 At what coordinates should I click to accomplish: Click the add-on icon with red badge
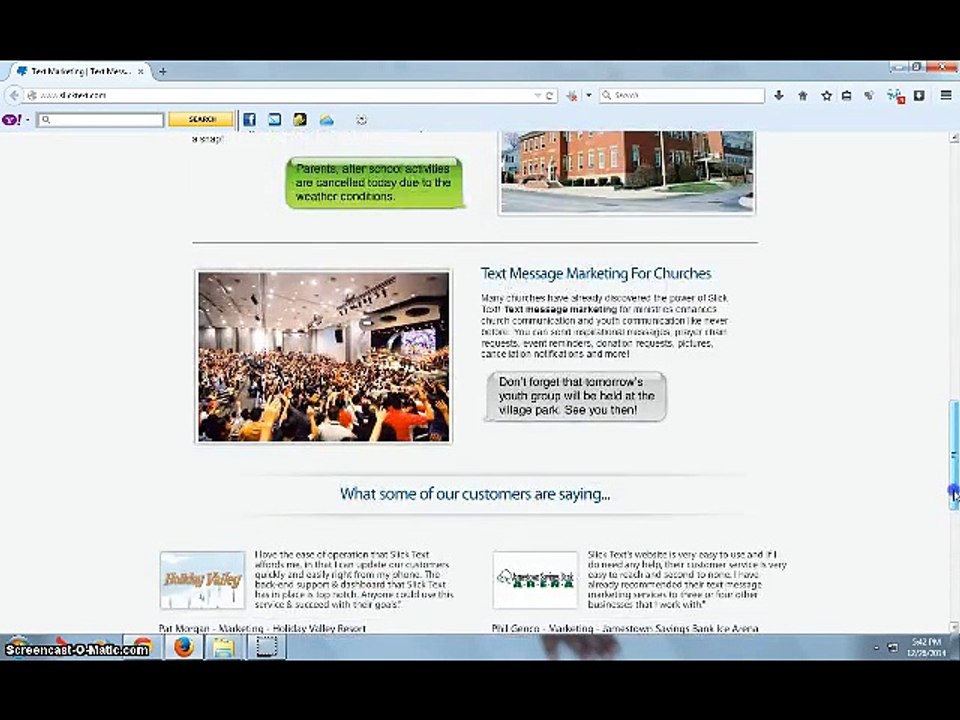pyautogui.click(x=895, y=96)
